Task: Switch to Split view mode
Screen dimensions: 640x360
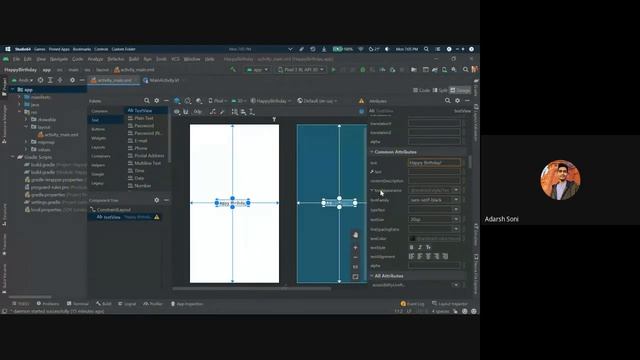Action: pos(440,90)
